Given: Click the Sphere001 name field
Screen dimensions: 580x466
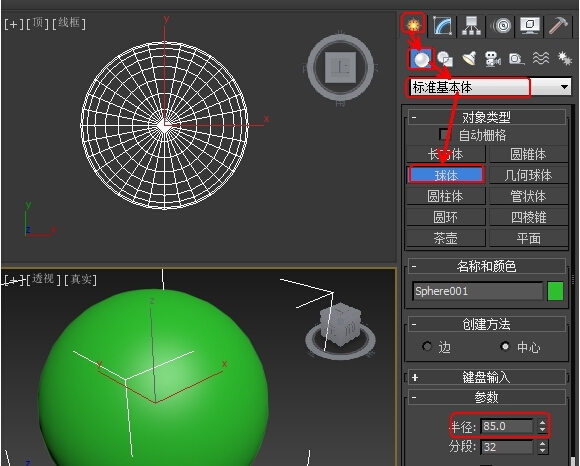Looking at the screenshot, I should 478,291.
